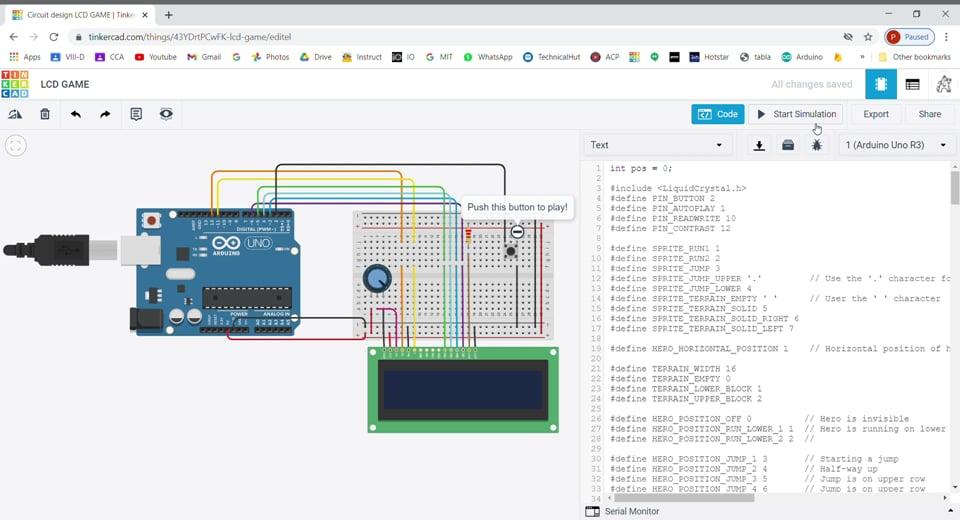Click the Tinkercad logo

15,84
